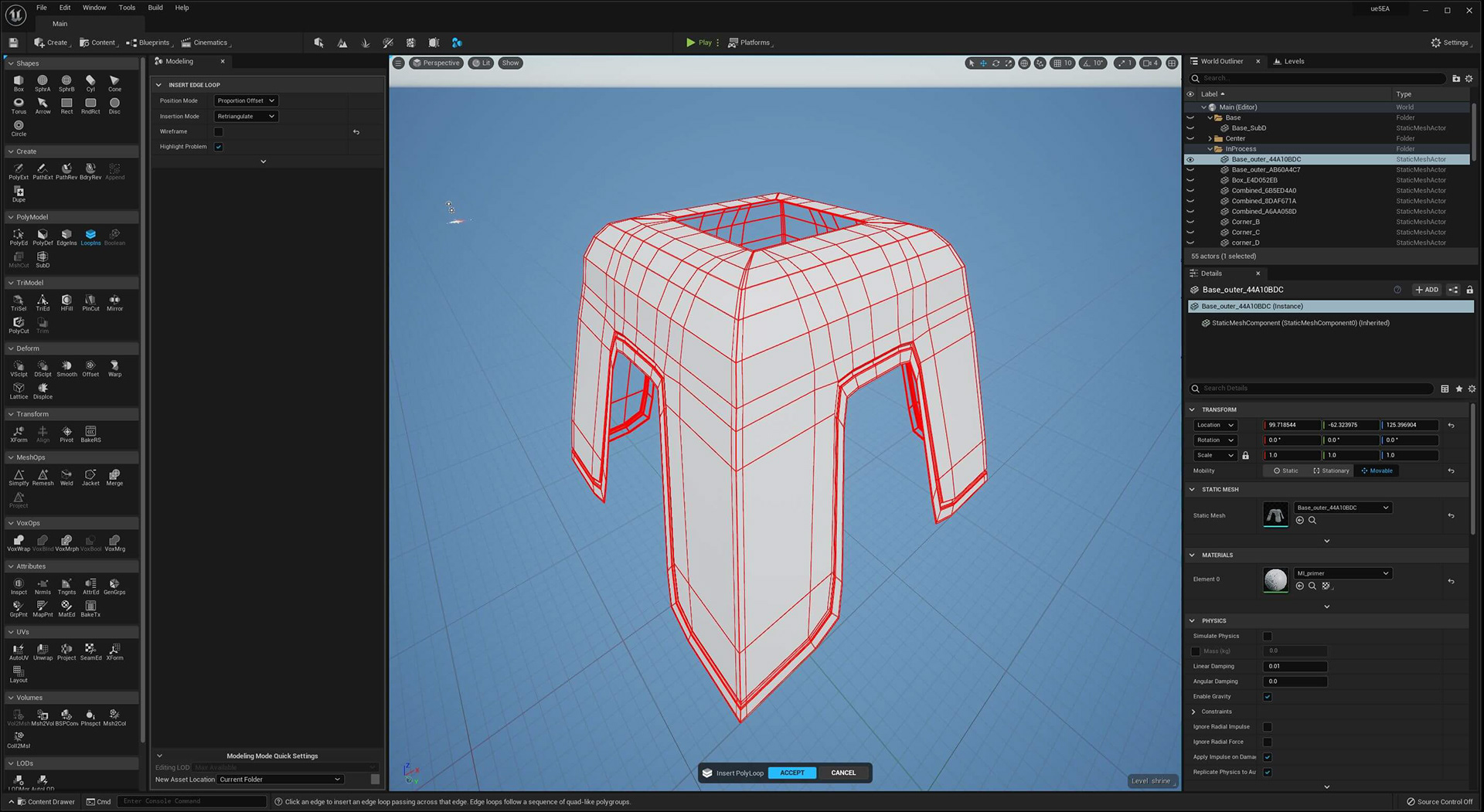The image size is (1484, 812).
Task: Toggle Ignore Radial Impulse checkbox
Action: (1268, 727)
